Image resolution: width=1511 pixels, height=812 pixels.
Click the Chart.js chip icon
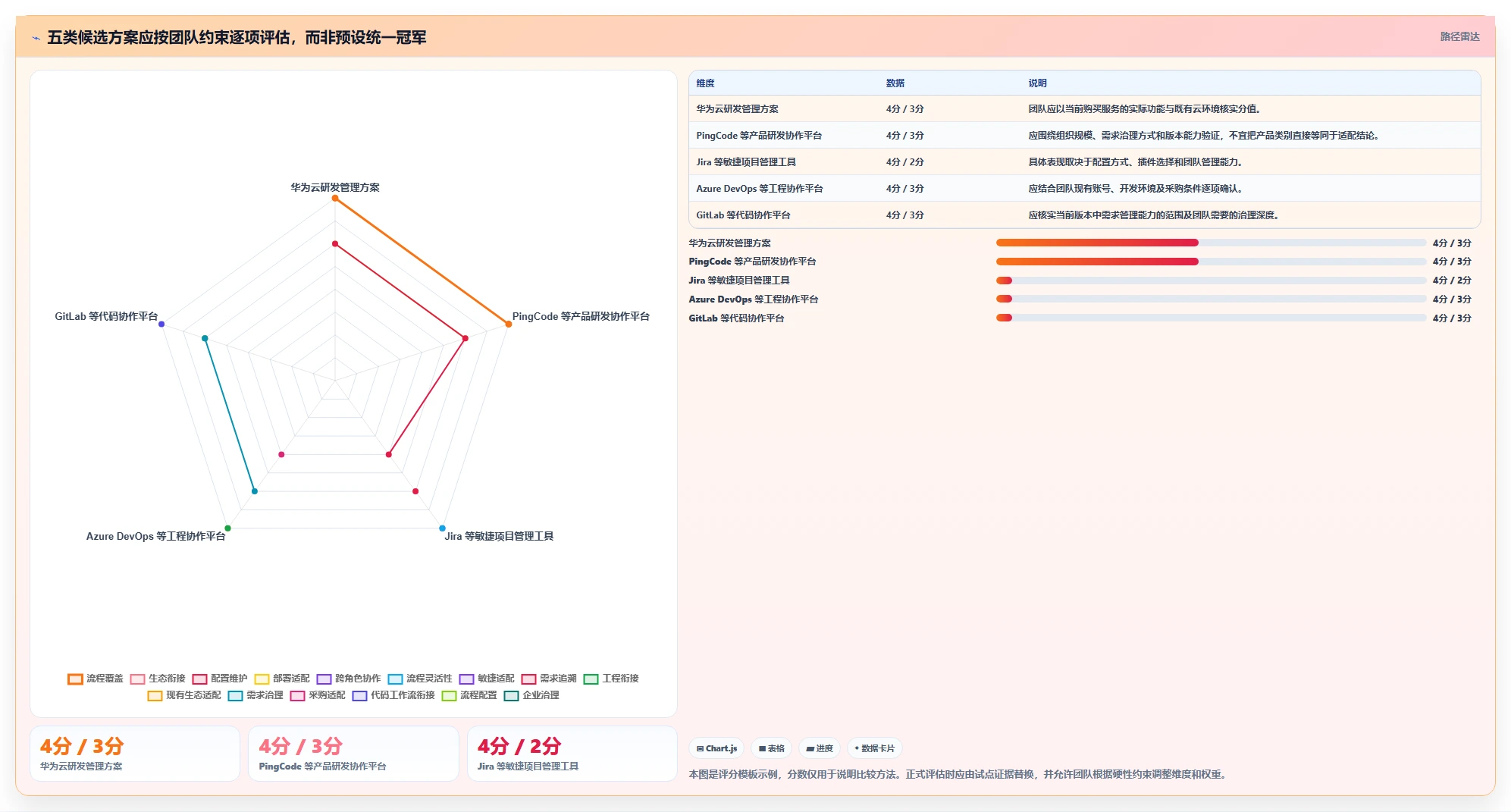(x=701, y=748)
